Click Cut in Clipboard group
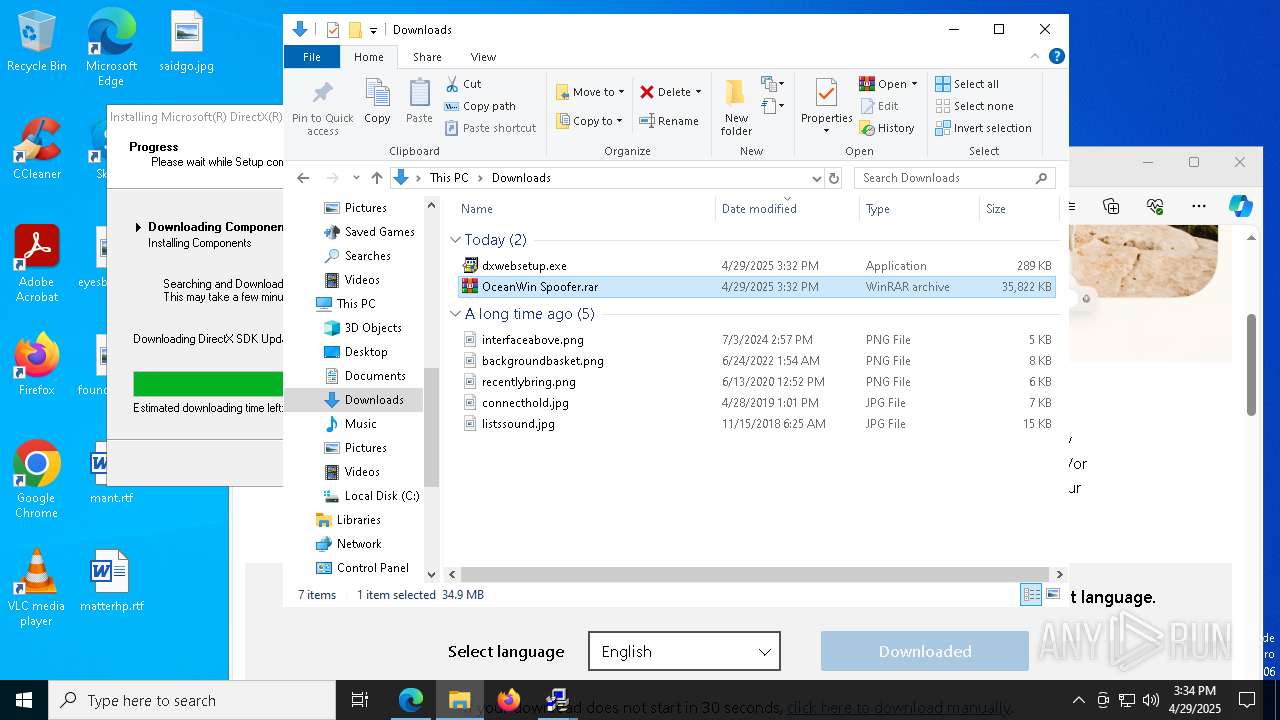The height and width of the screenshot is (720, 1280). (x=463, y=84)
